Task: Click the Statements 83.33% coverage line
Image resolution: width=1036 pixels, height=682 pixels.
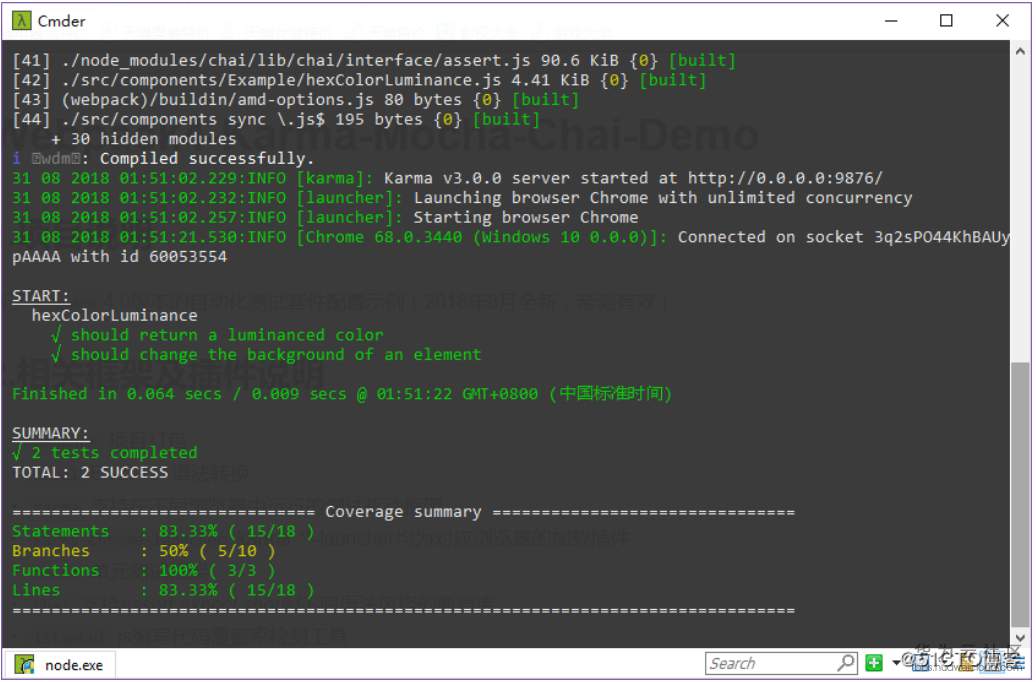Action: tap(163, 531)
